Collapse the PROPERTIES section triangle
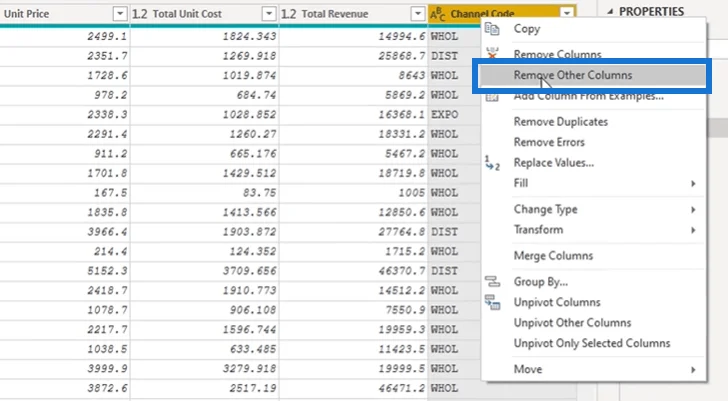The height and width of the screenshot is (401, 728). click(610, 12)
